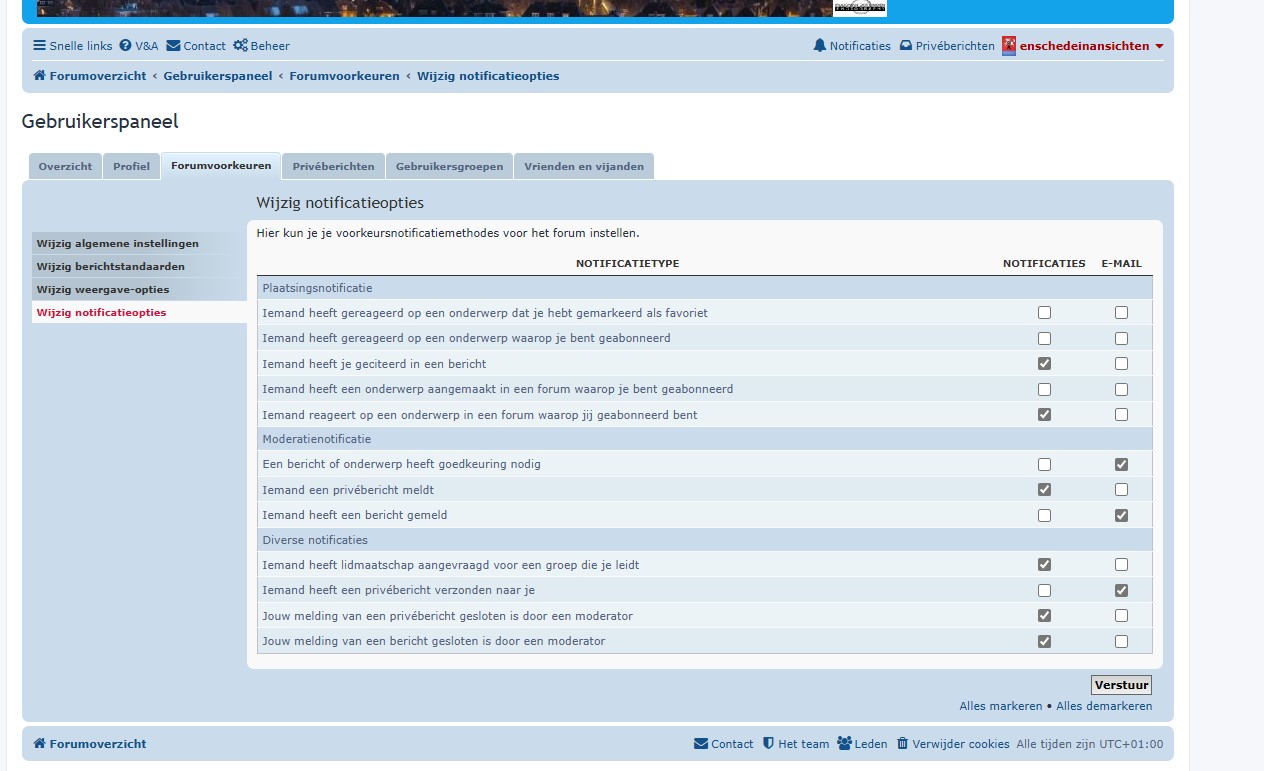Click the Contact envelope icon in top bar
This screenshot has height=771, width=1264.
point(173,46)
